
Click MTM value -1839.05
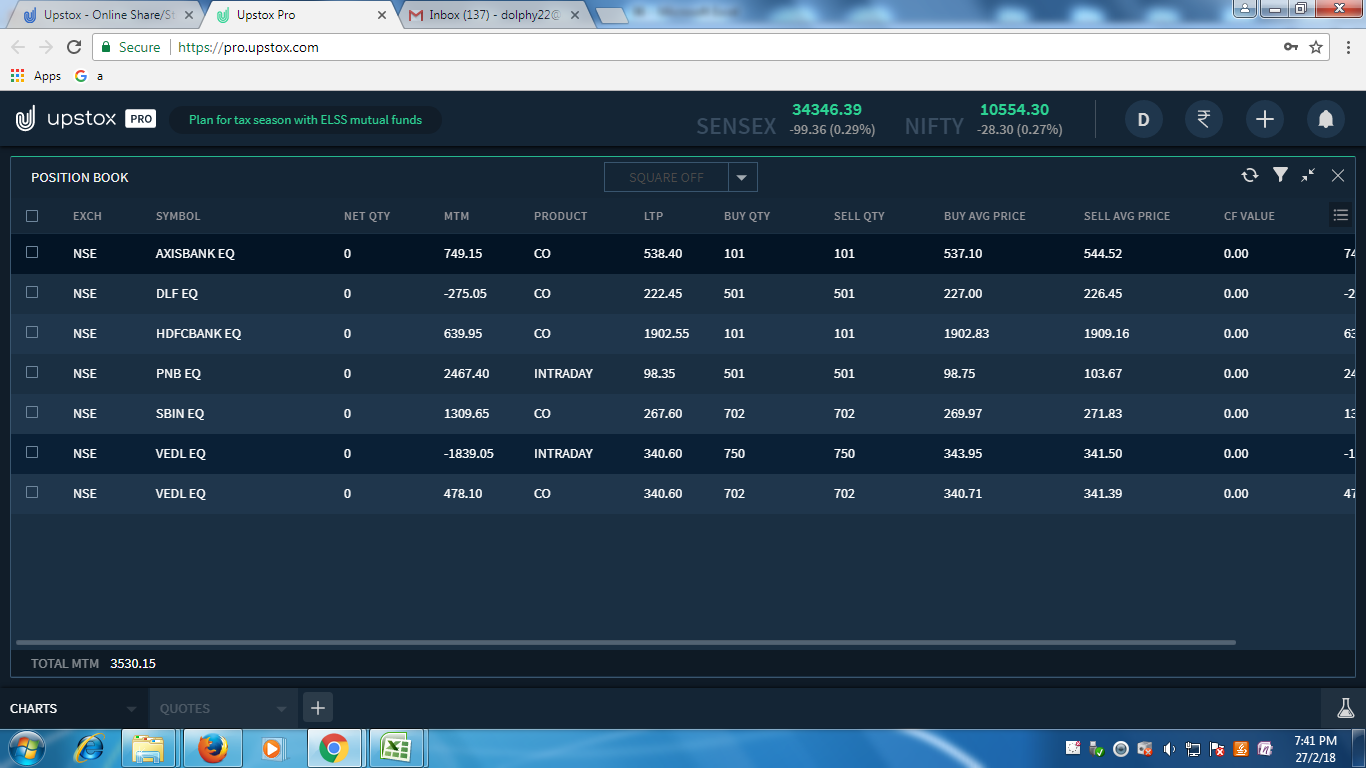click(x=469, y=453)
